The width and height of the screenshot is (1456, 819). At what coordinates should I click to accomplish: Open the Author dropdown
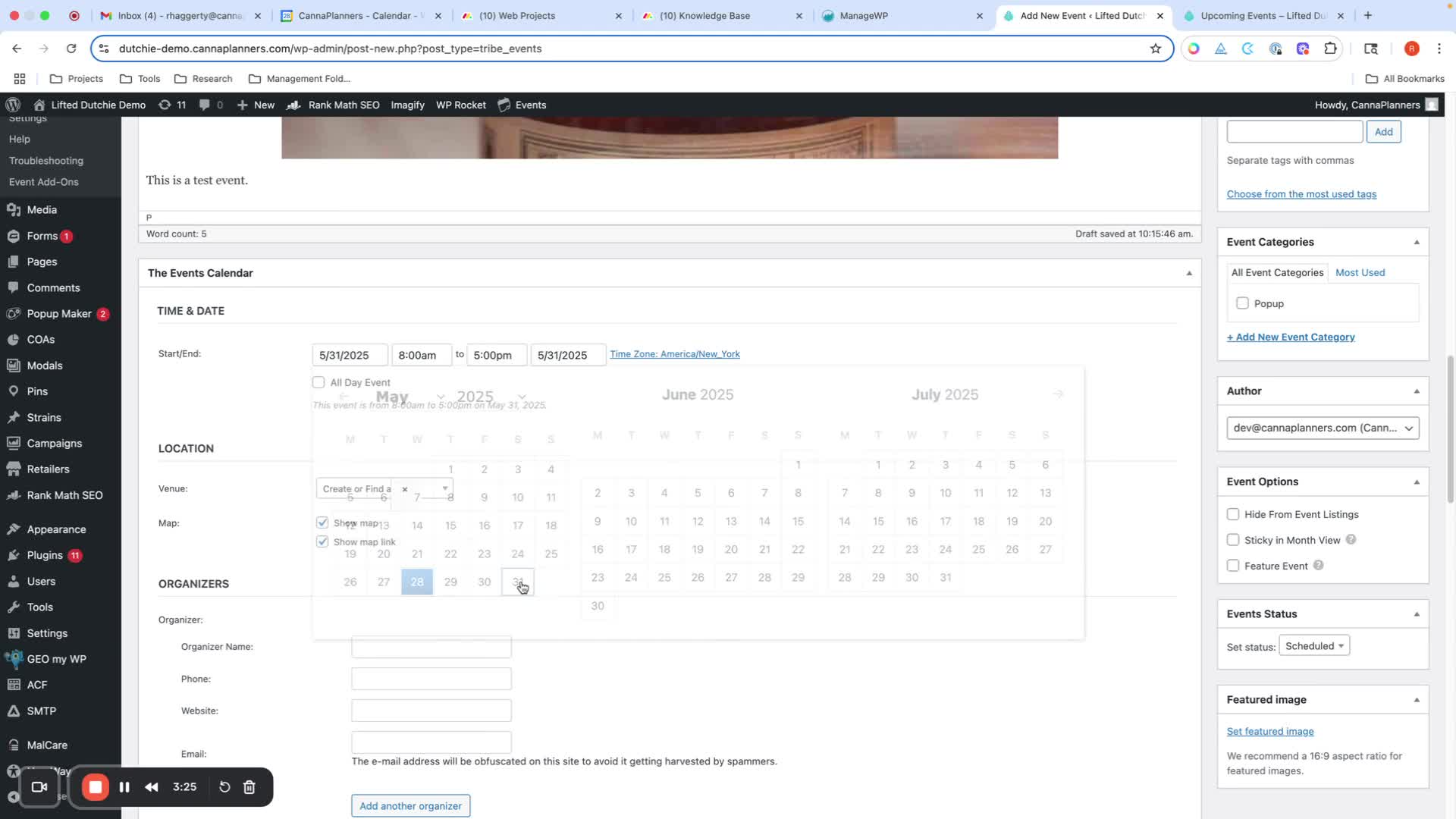tap(1323, 428)
